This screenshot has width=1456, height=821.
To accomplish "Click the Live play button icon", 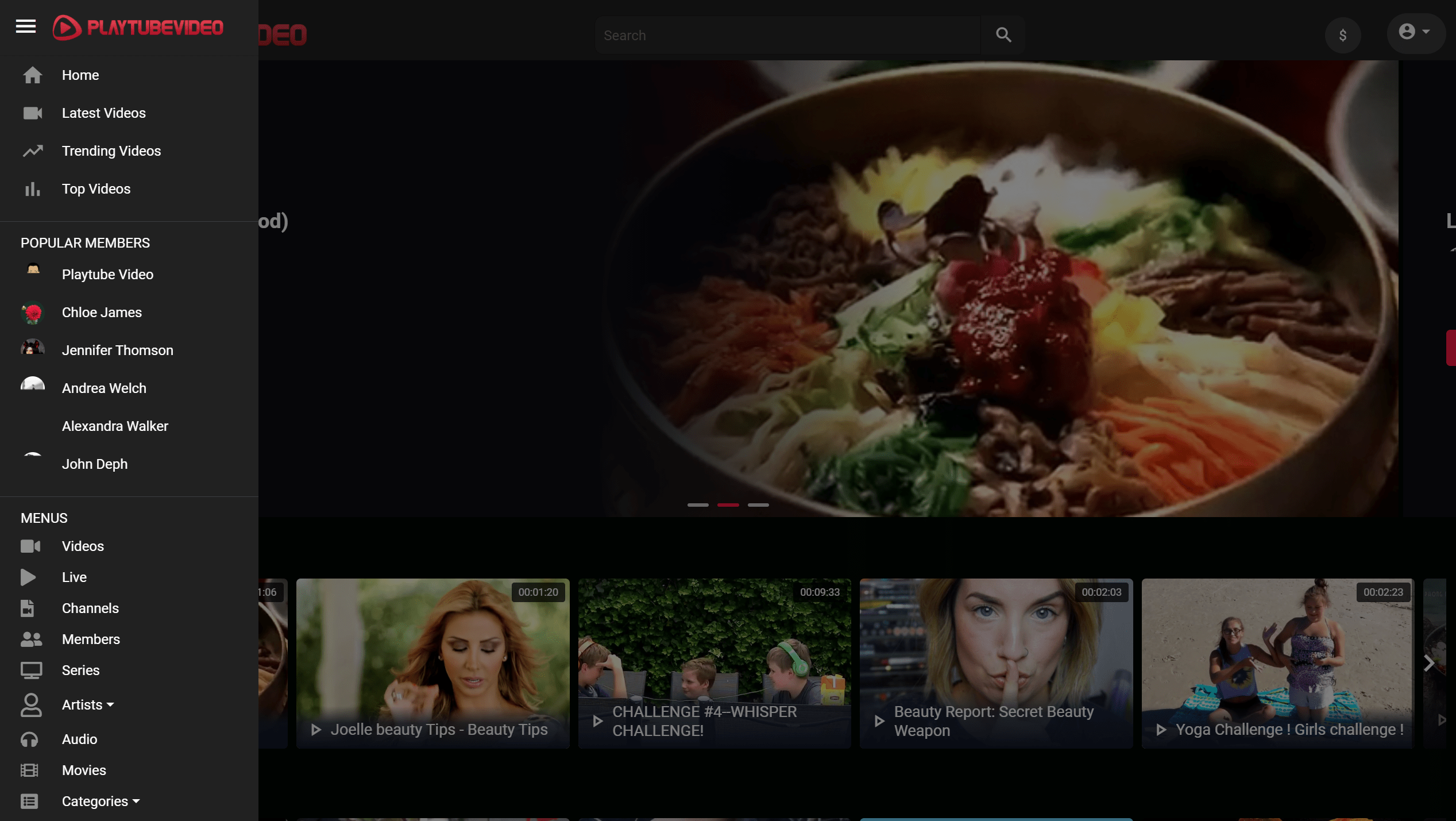I will (x=30, y=577).
